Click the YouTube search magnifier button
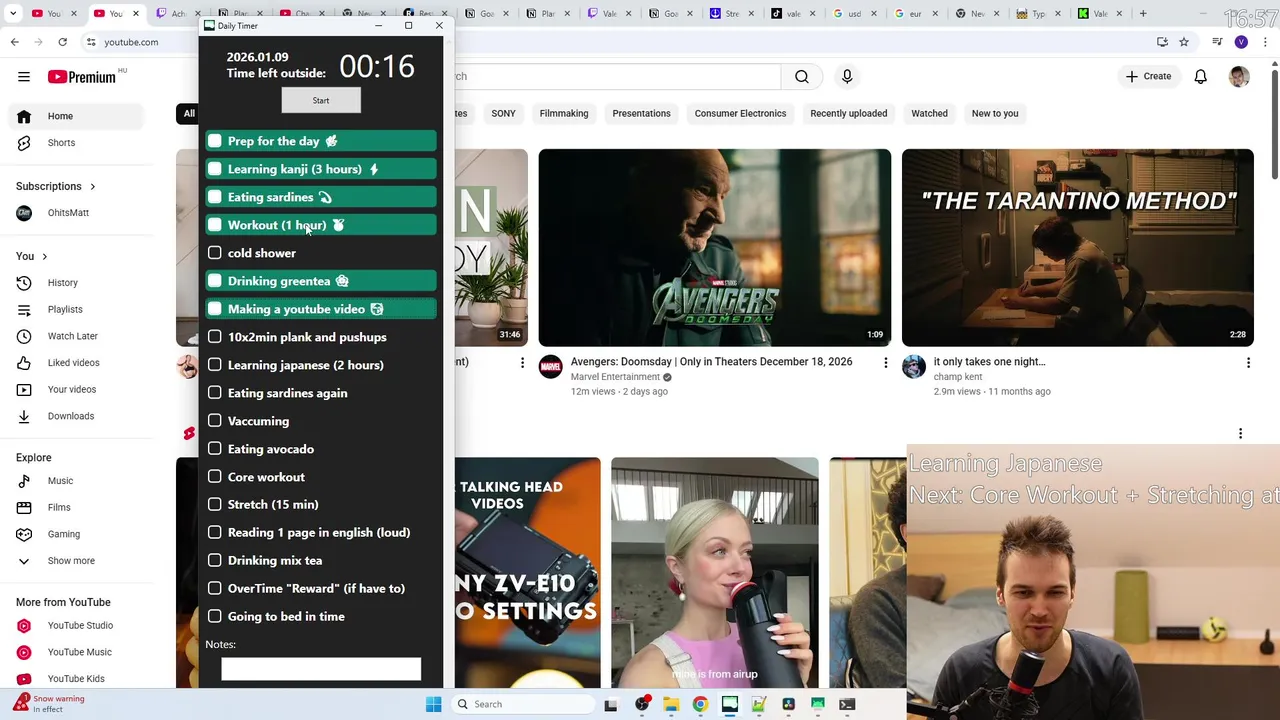1280x720 pixels. (802, 76)
